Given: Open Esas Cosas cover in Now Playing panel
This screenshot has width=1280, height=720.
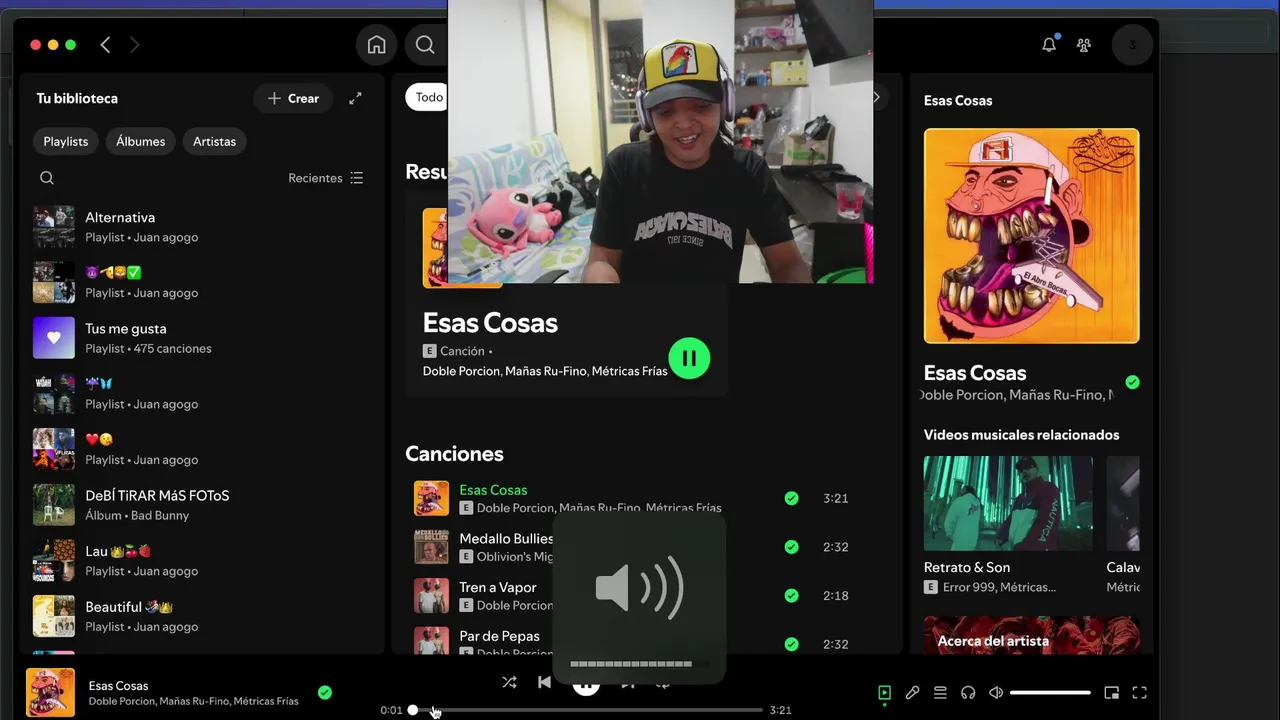Looking at the screenshot, I should coord(1031,236).
